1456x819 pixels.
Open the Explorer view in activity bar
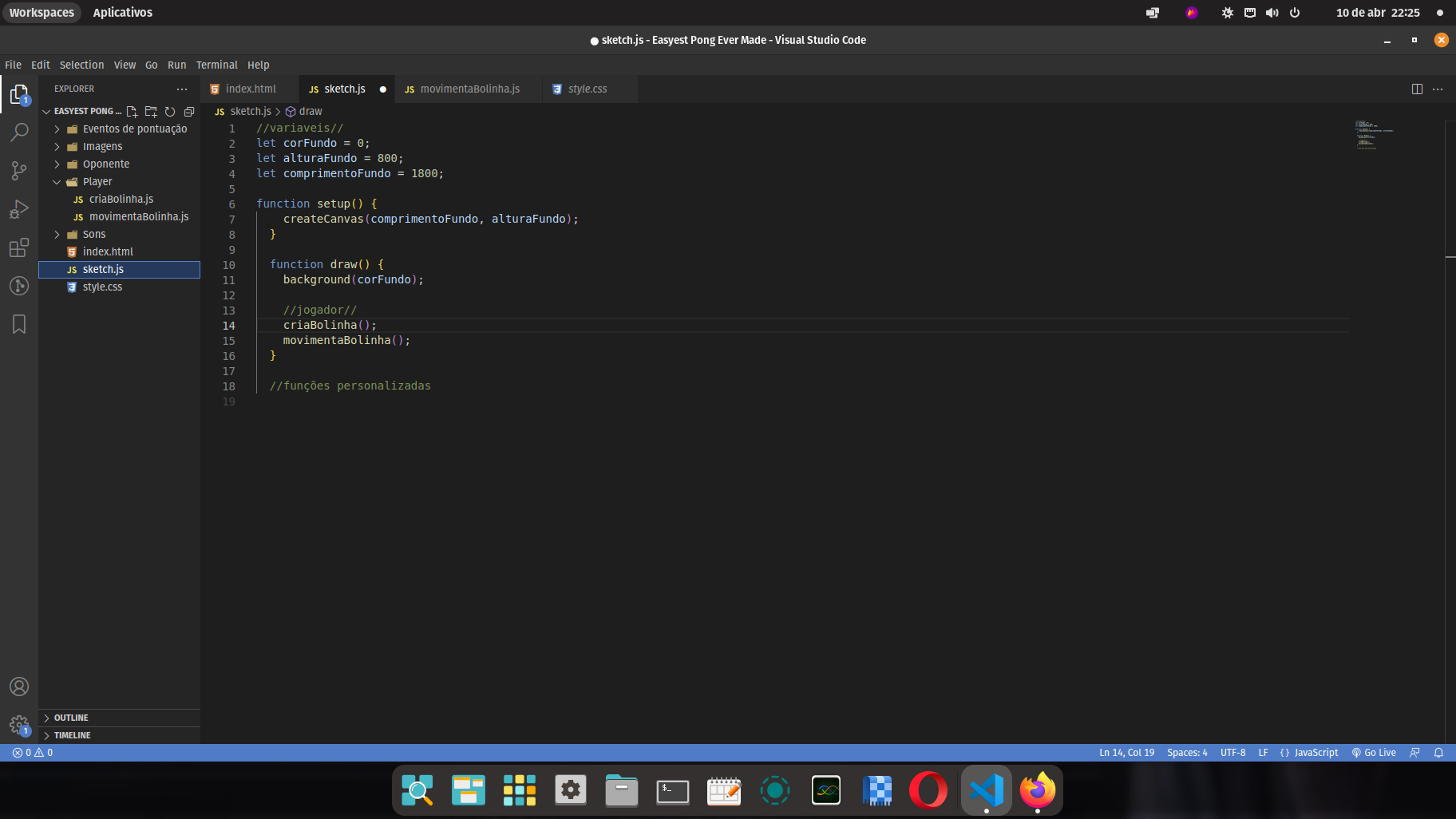(19, 94)
